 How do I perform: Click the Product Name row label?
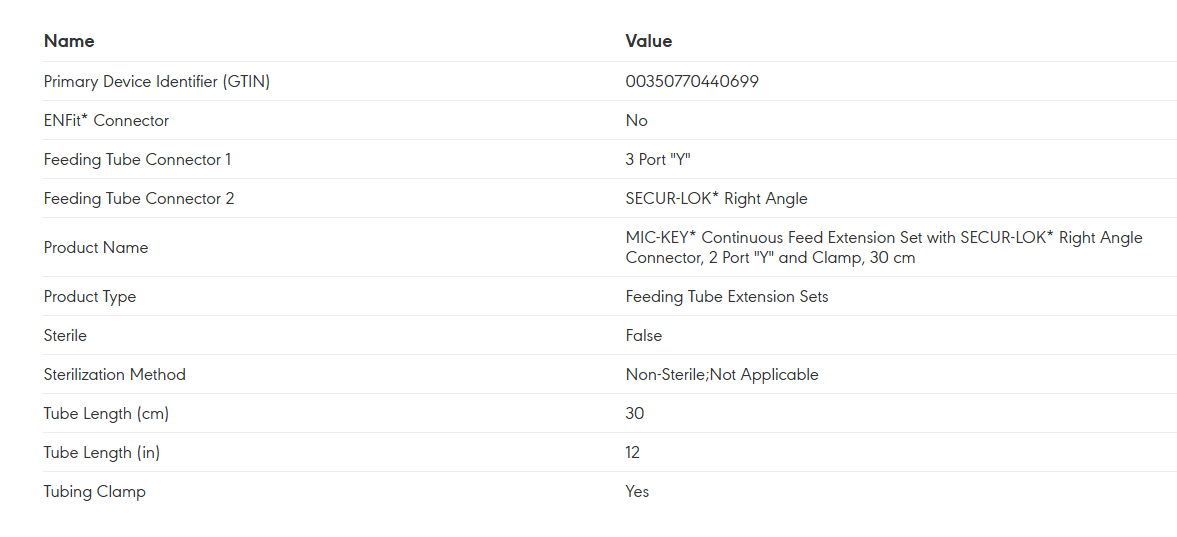(x=96, y=247)
